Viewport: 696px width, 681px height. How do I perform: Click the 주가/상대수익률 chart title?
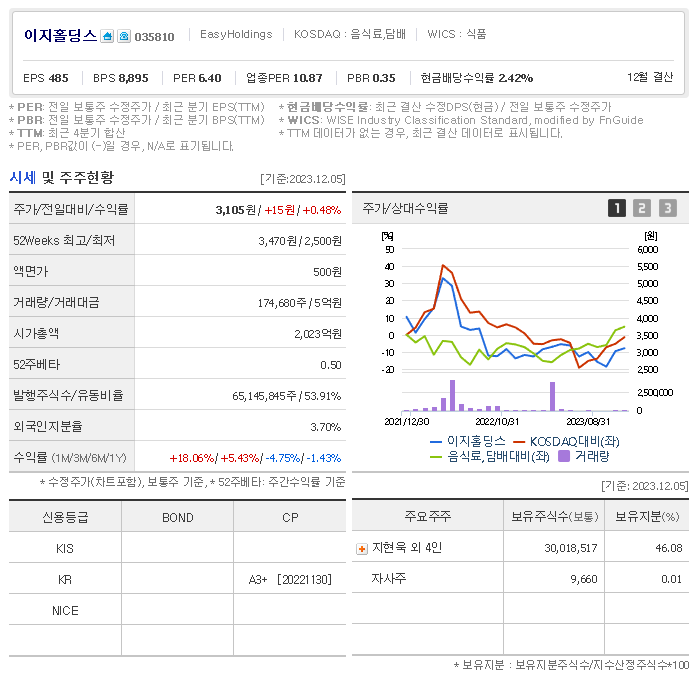click(405, 208)
